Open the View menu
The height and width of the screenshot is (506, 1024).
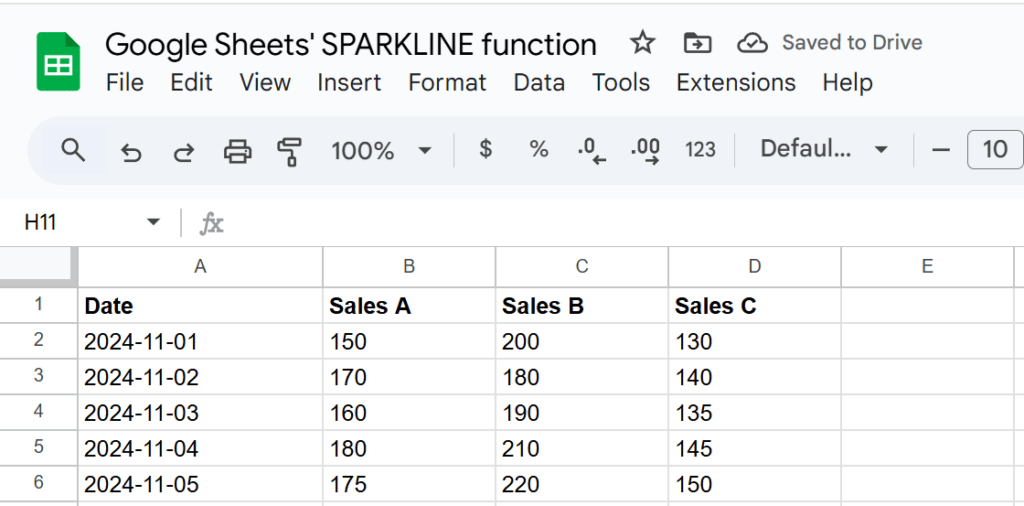(x=264, y=83)
